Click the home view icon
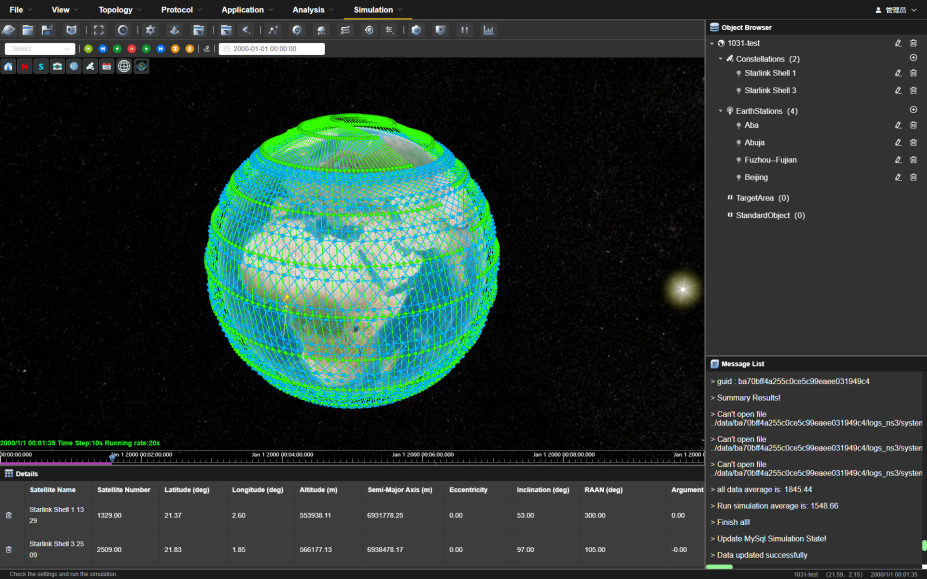The width and height of the screenshot is (927, 579). pos(8,66)
